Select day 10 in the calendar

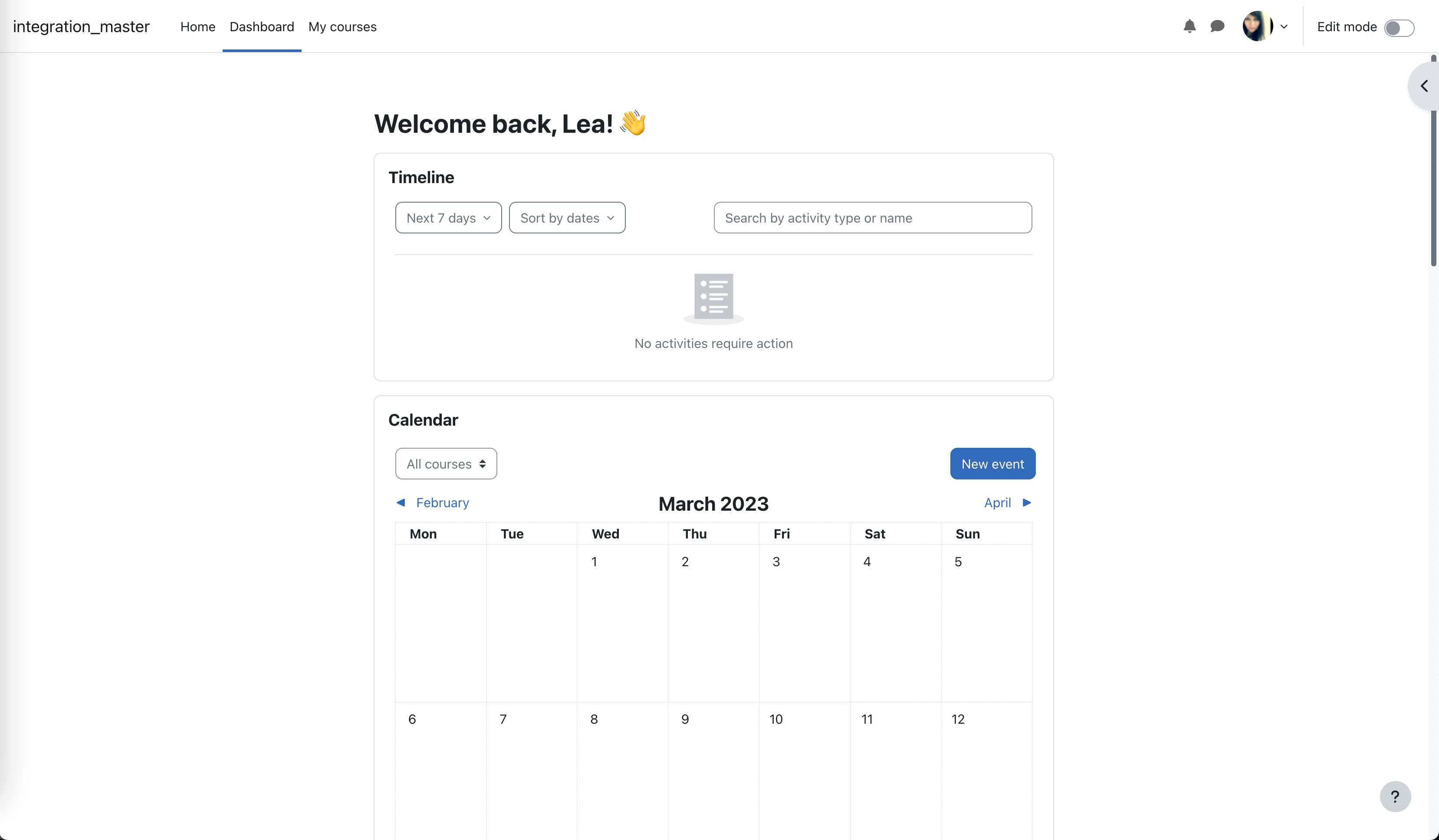coord(776,719)
